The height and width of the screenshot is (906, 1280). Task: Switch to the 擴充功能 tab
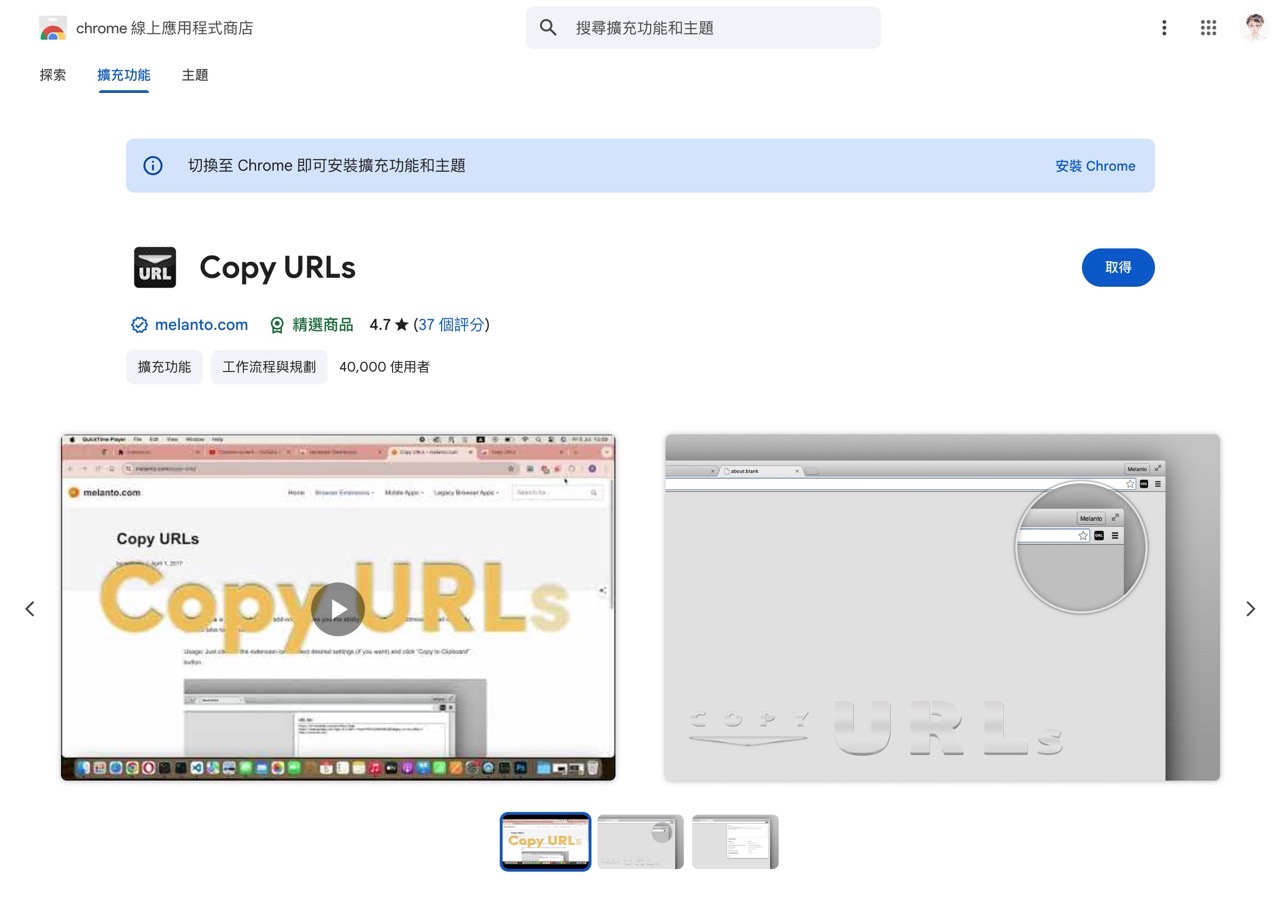coord(124,75)
